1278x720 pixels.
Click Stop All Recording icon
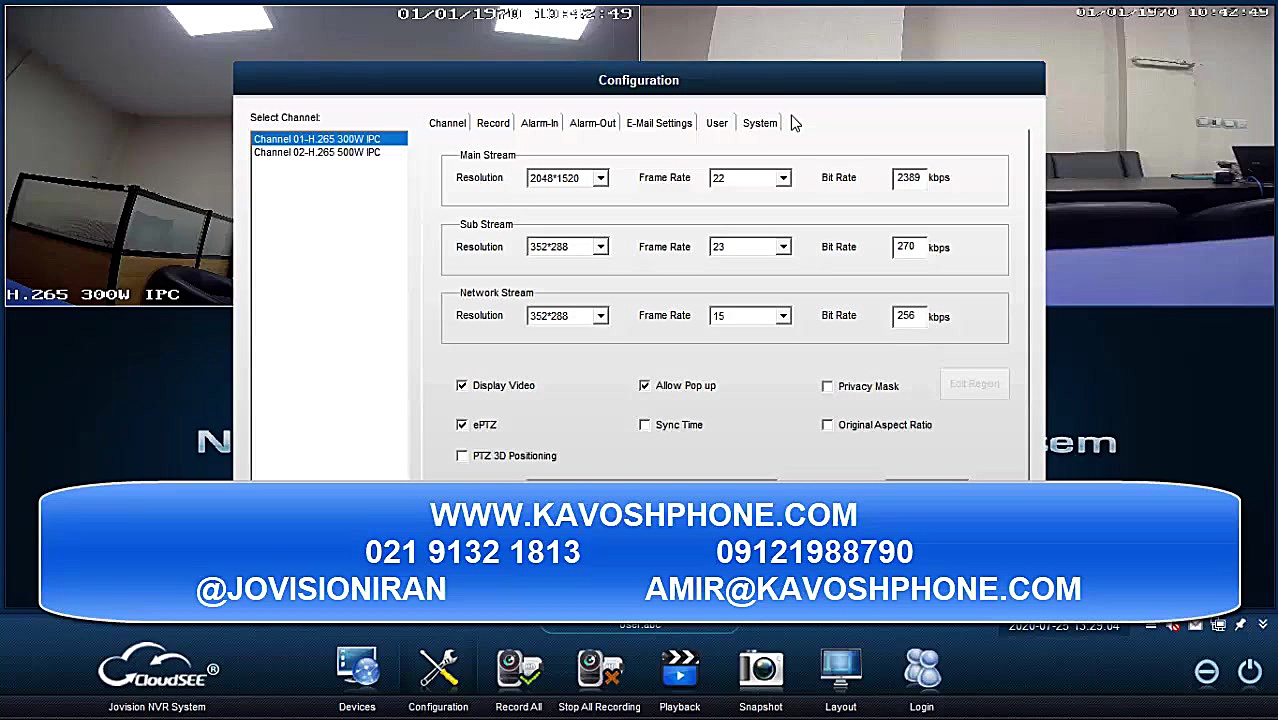[x=599, y=669]
